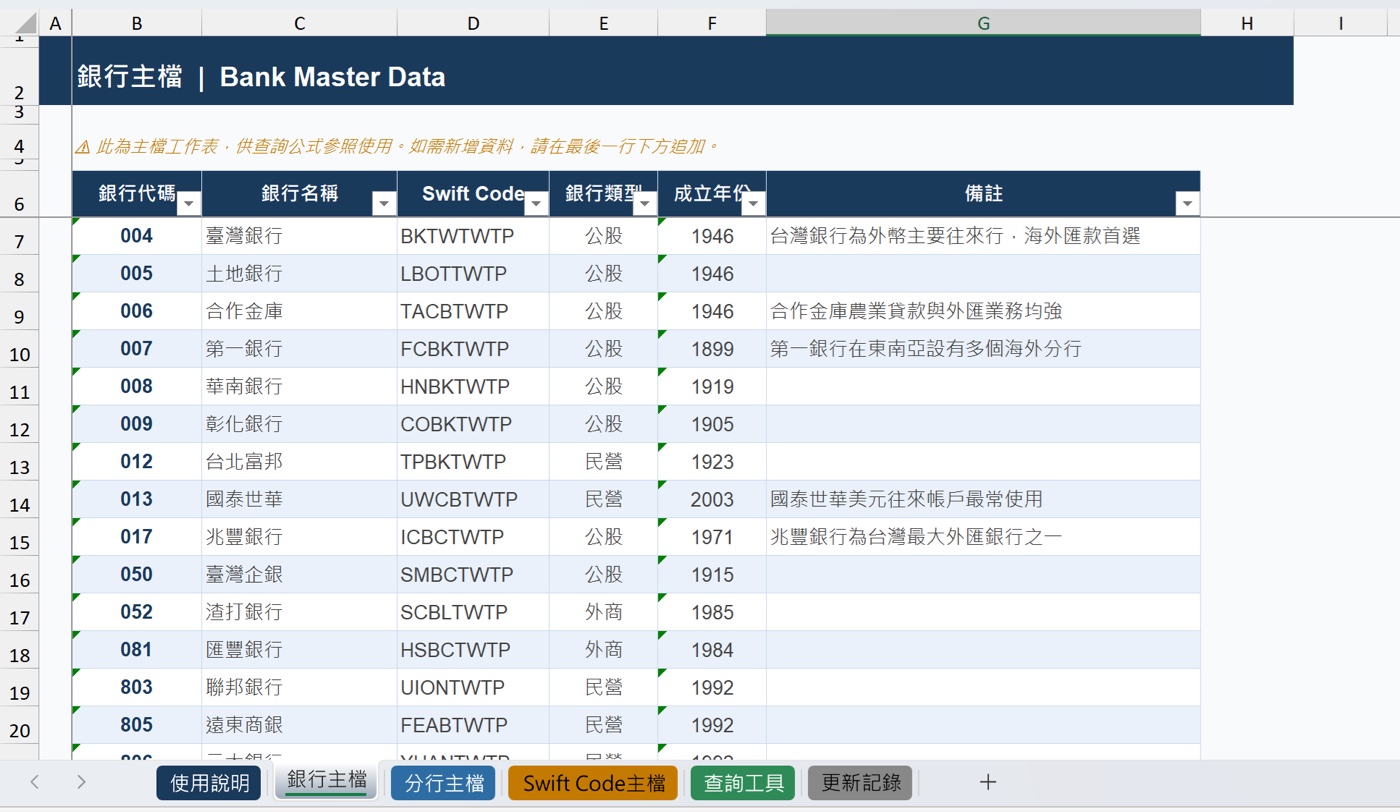Open the 備註 column filter dropdown
This screenshot has height=812, width=1400.
[x=1187, y=204]
